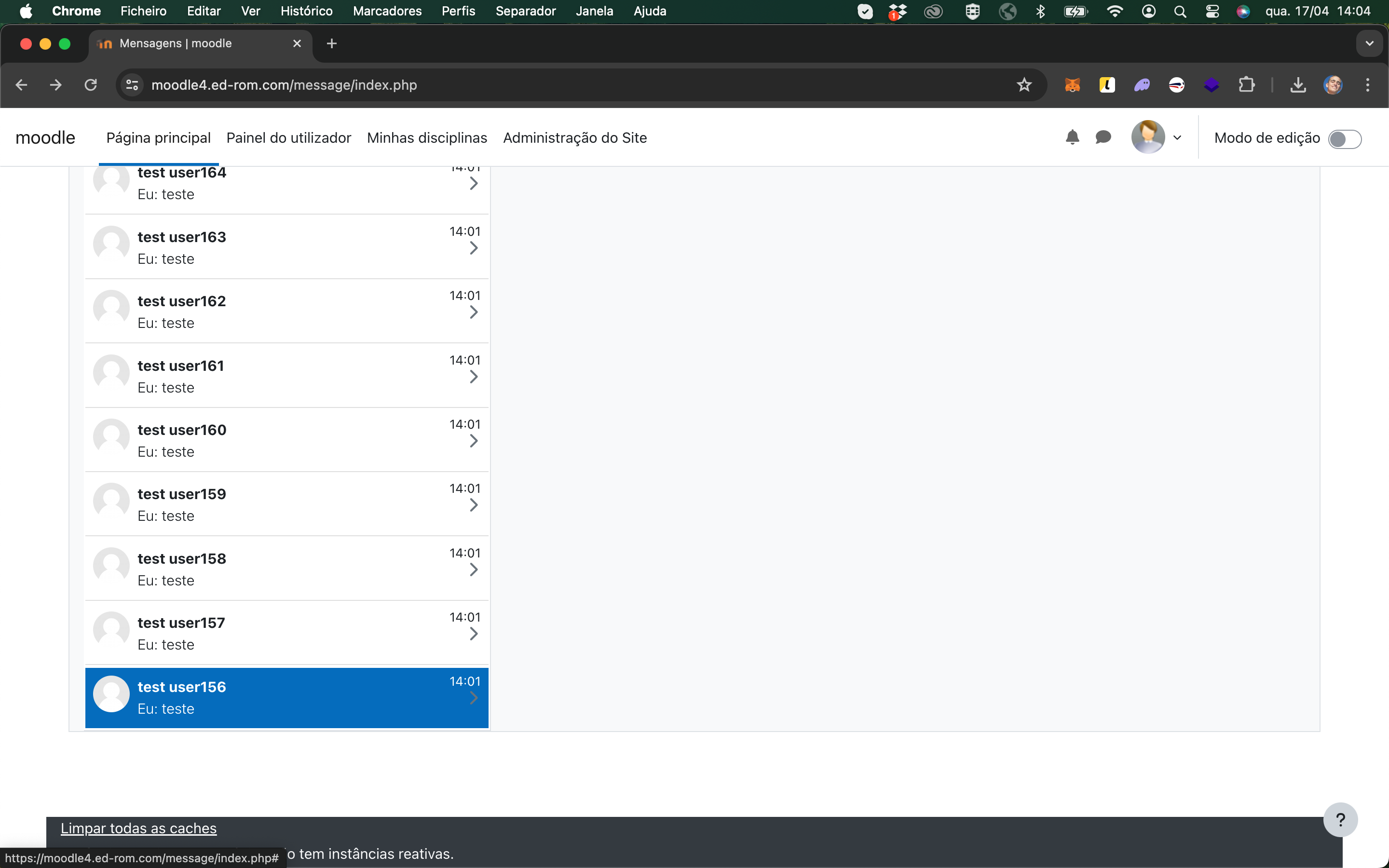1389x868 pixels.
Task: Open the messaging drawer speech bubble icon
Action: pyautogui.click(x=1103, y=138)
